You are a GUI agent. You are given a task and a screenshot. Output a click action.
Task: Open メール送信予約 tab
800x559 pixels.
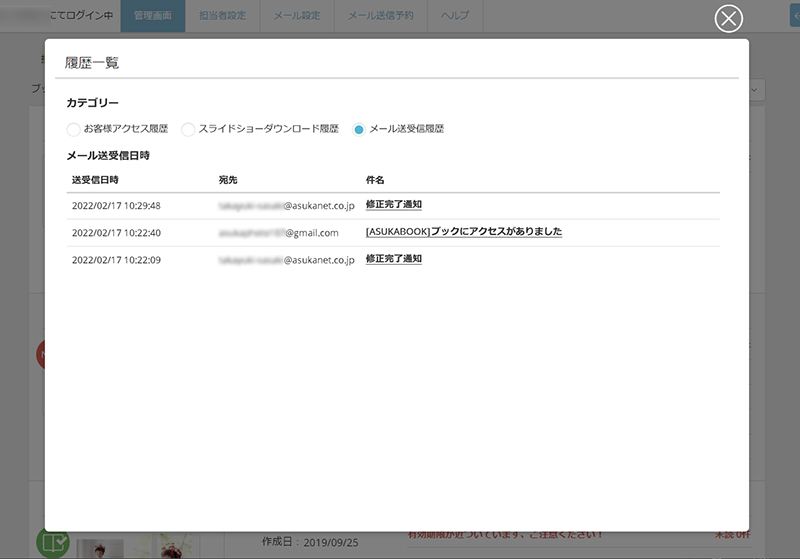click(x=381, y=16)
